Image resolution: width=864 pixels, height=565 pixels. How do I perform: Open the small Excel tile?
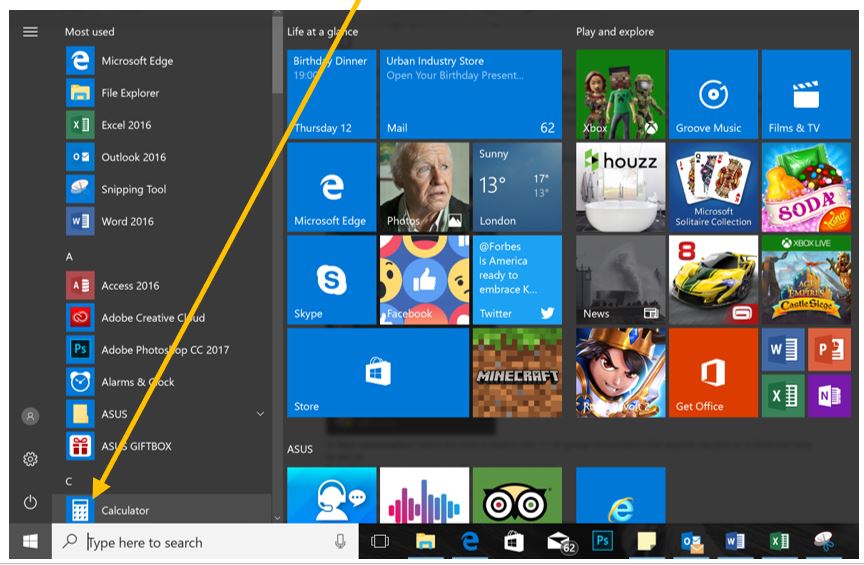[x=783, y=396]
